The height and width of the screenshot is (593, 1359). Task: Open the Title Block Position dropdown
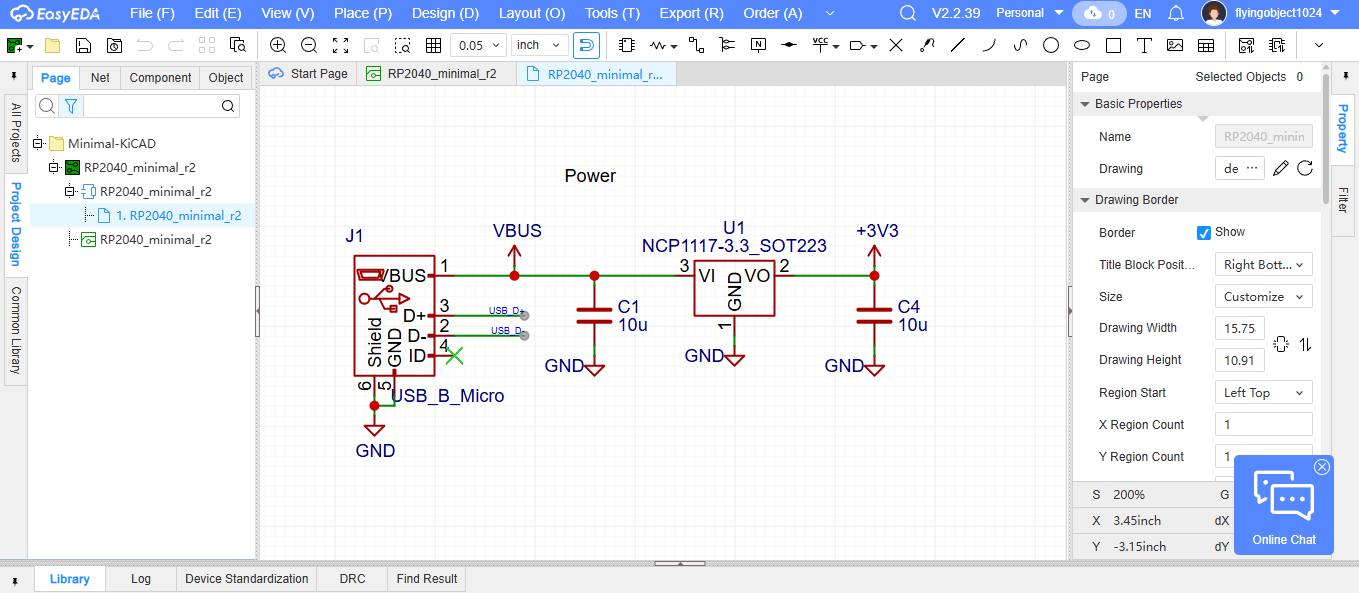1263,265
